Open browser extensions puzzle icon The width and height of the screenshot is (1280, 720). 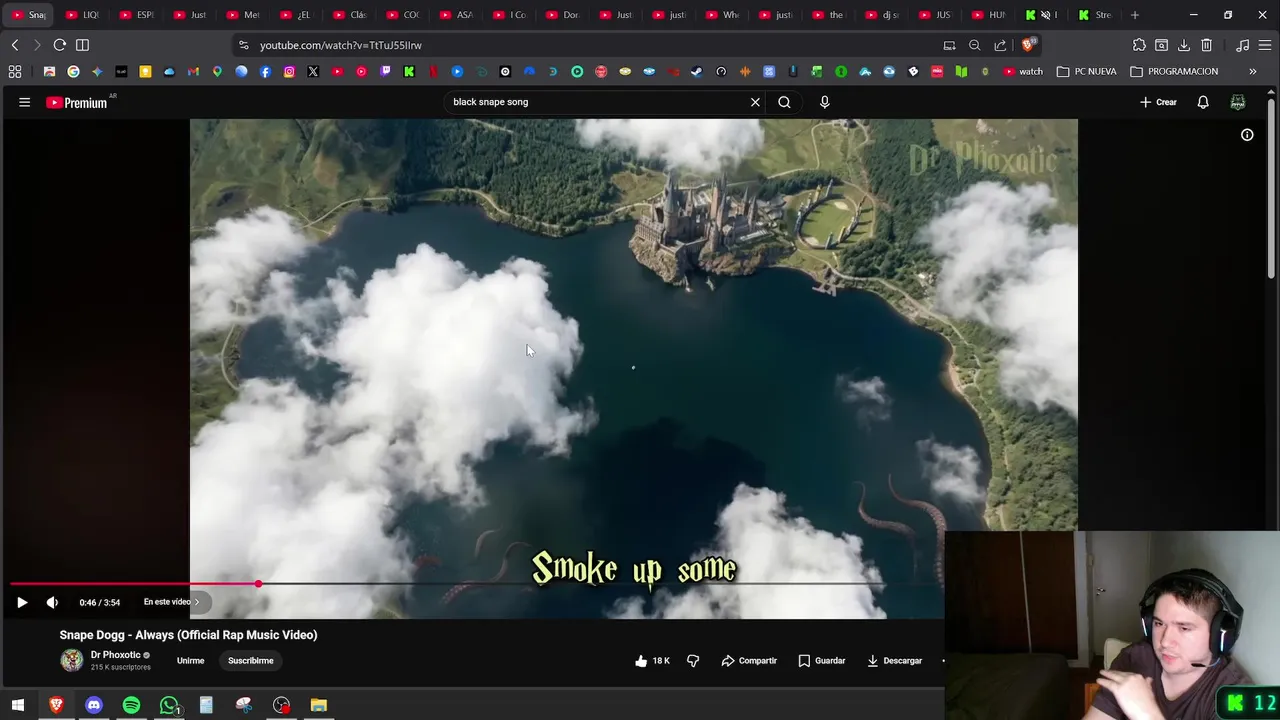1139,45
